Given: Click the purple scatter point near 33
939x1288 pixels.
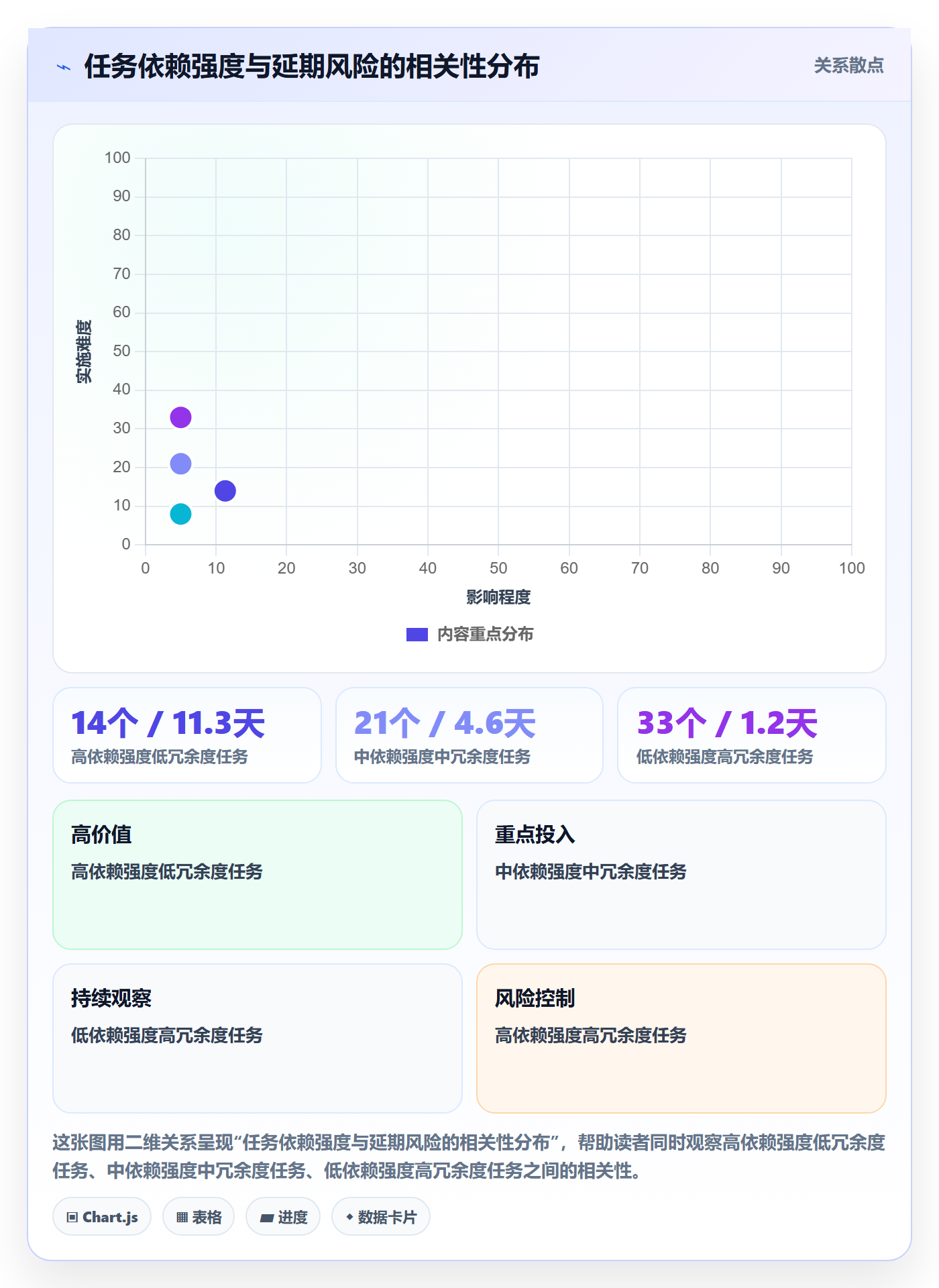Looking at the screenshot, I should (180, 417).
